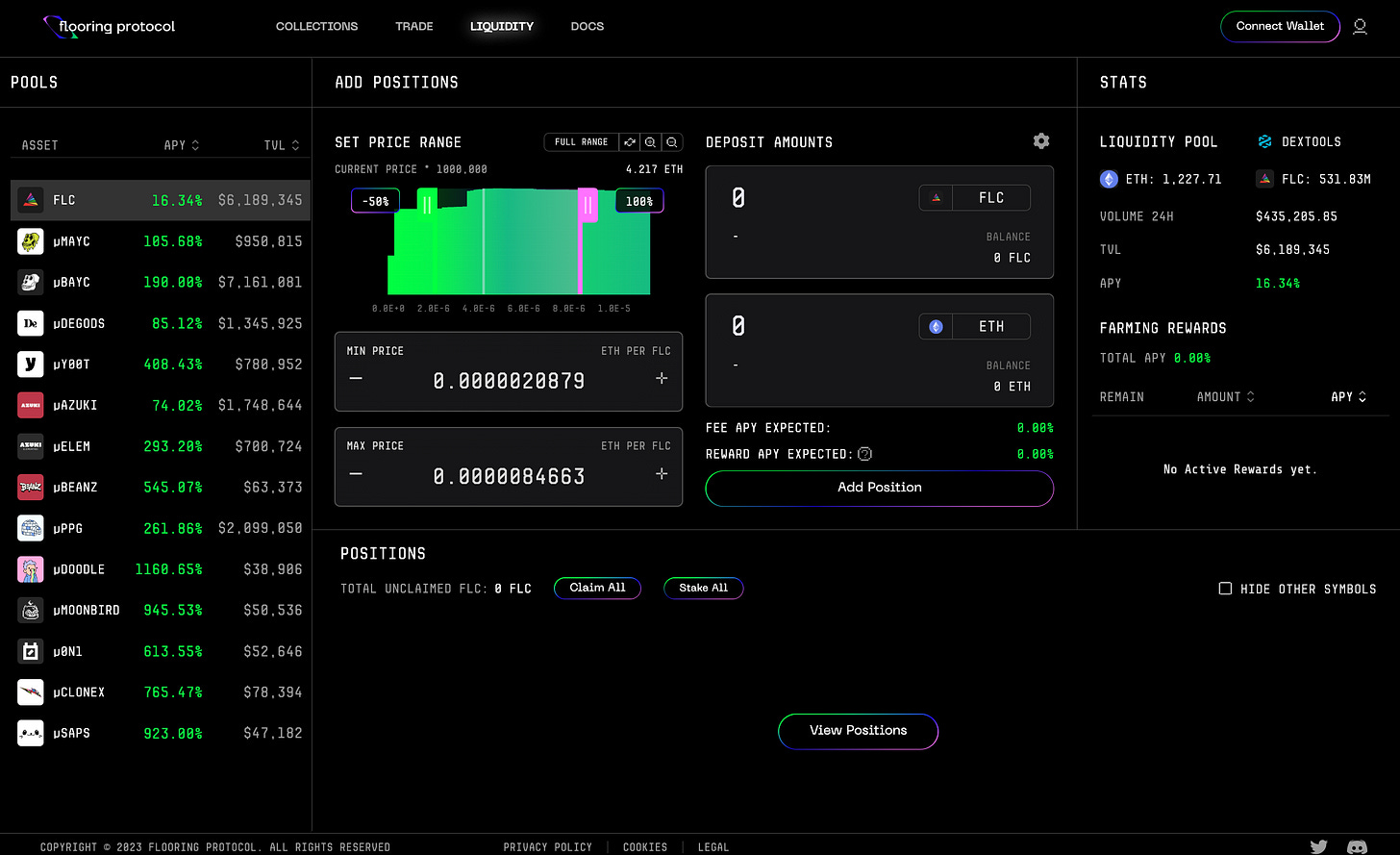Viewport: 1400px width, 855px height.
Task: Open the ETH token selector
Action: coord(975,326)
